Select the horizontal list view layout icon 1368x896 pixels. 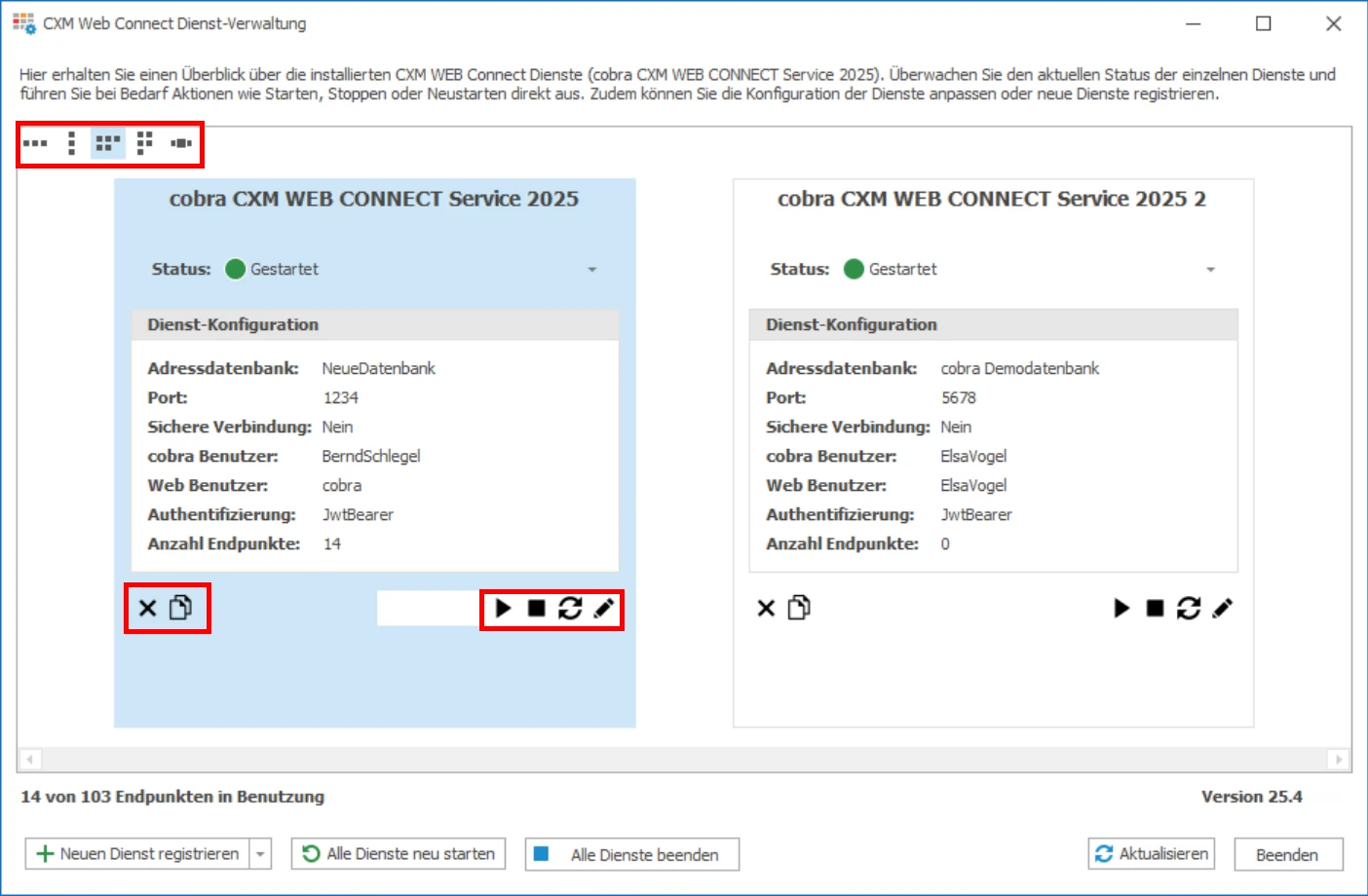[x=36, y=142]
